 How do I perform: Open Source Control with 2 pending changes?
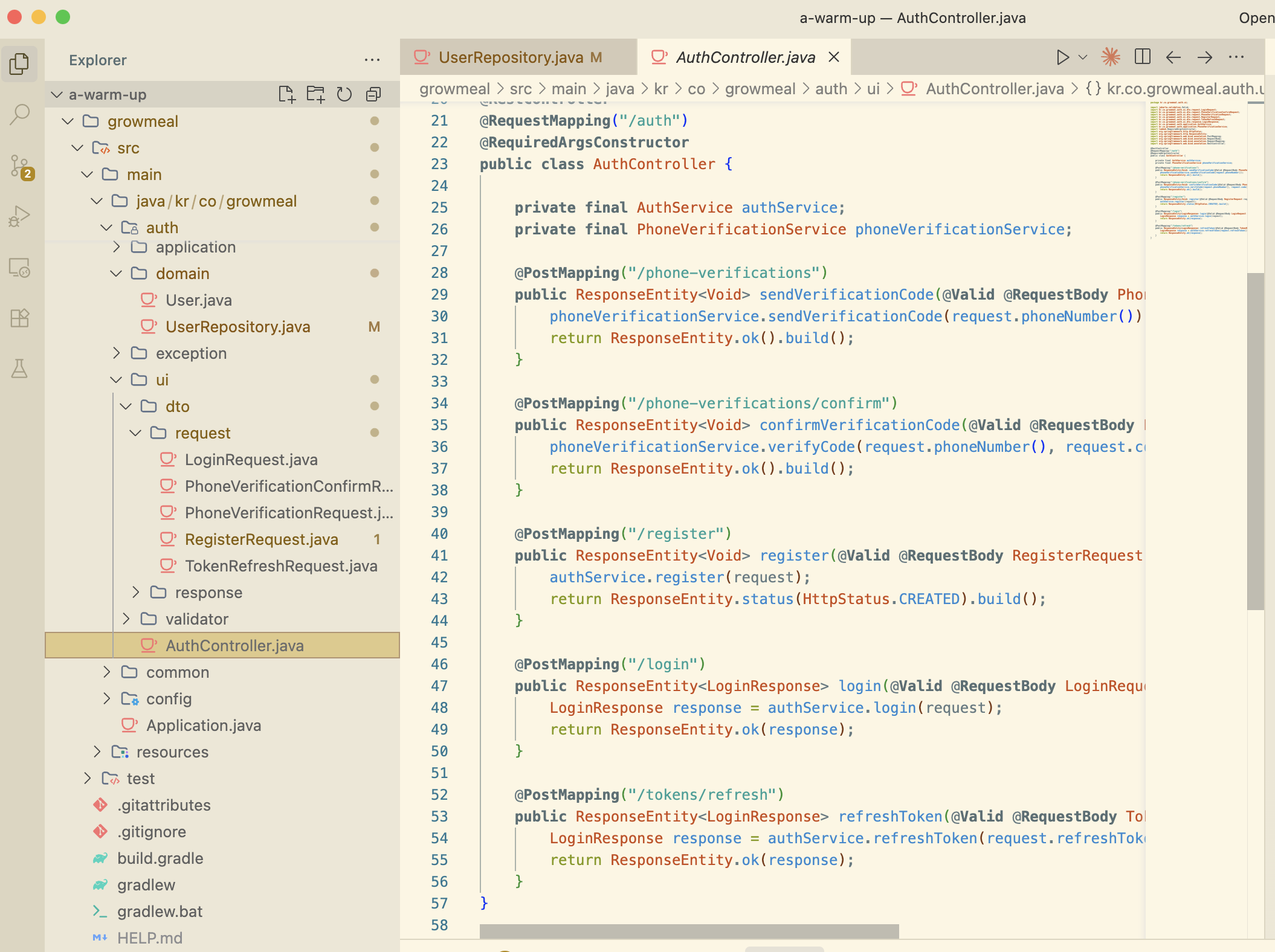click(x=19, y=166)
